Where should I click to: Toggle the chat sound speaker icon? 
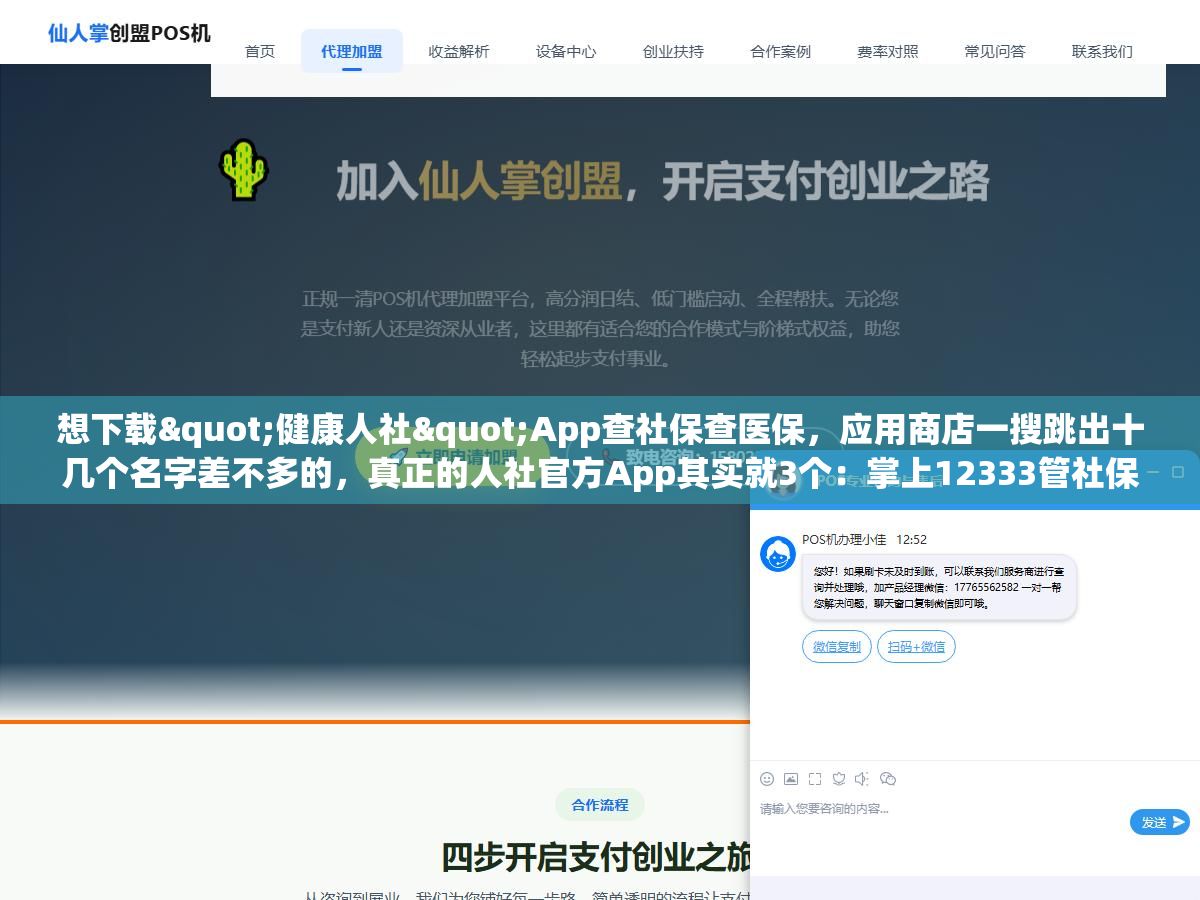point(863,779)
